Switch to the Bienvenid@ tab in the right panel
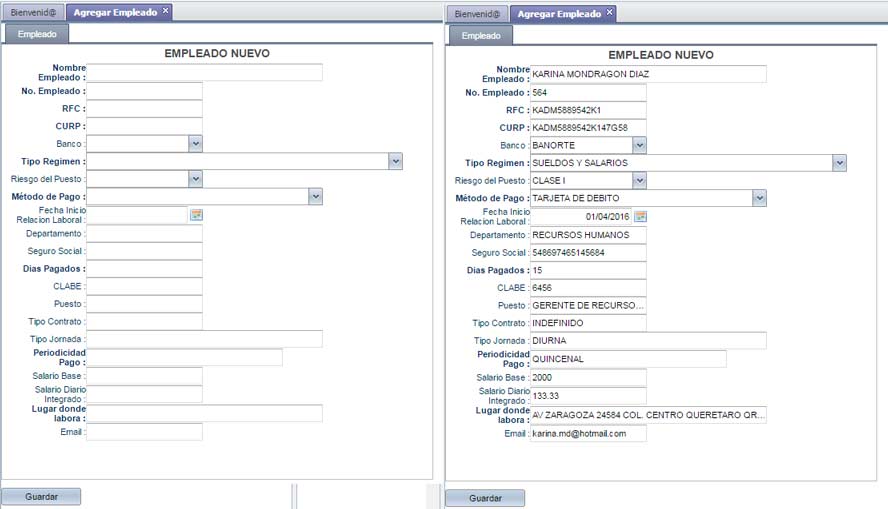This screenshot has width=888, height=509. 477,14
